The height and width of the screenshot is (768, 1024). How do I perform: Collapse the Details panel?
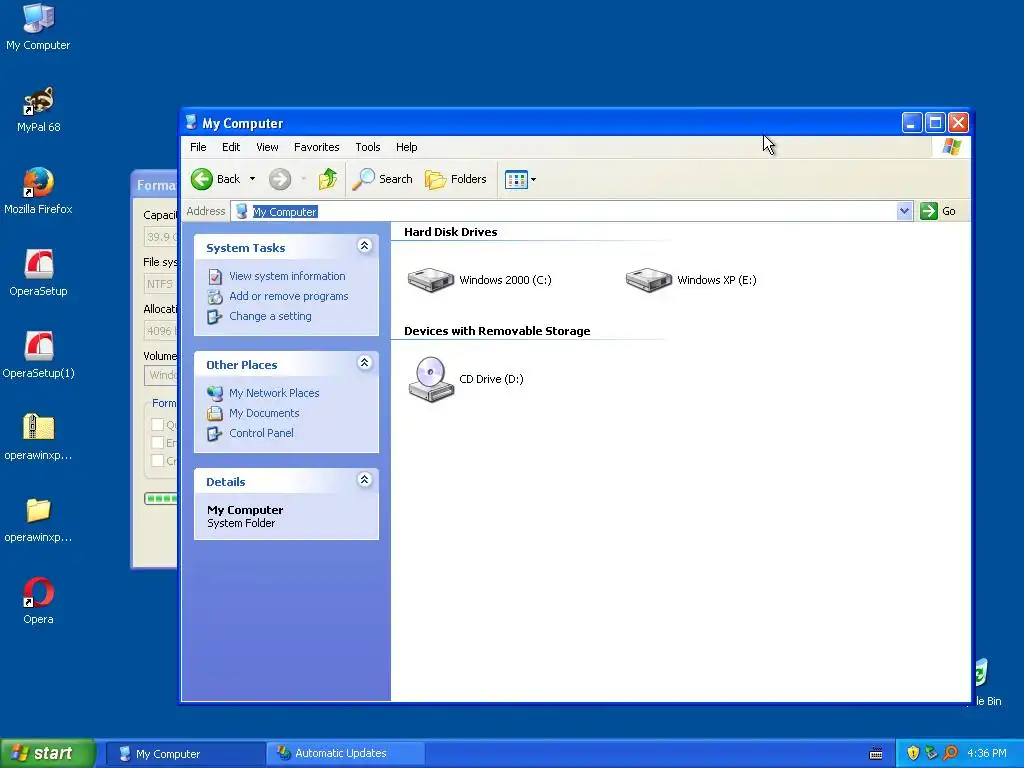tap(364, 480)
